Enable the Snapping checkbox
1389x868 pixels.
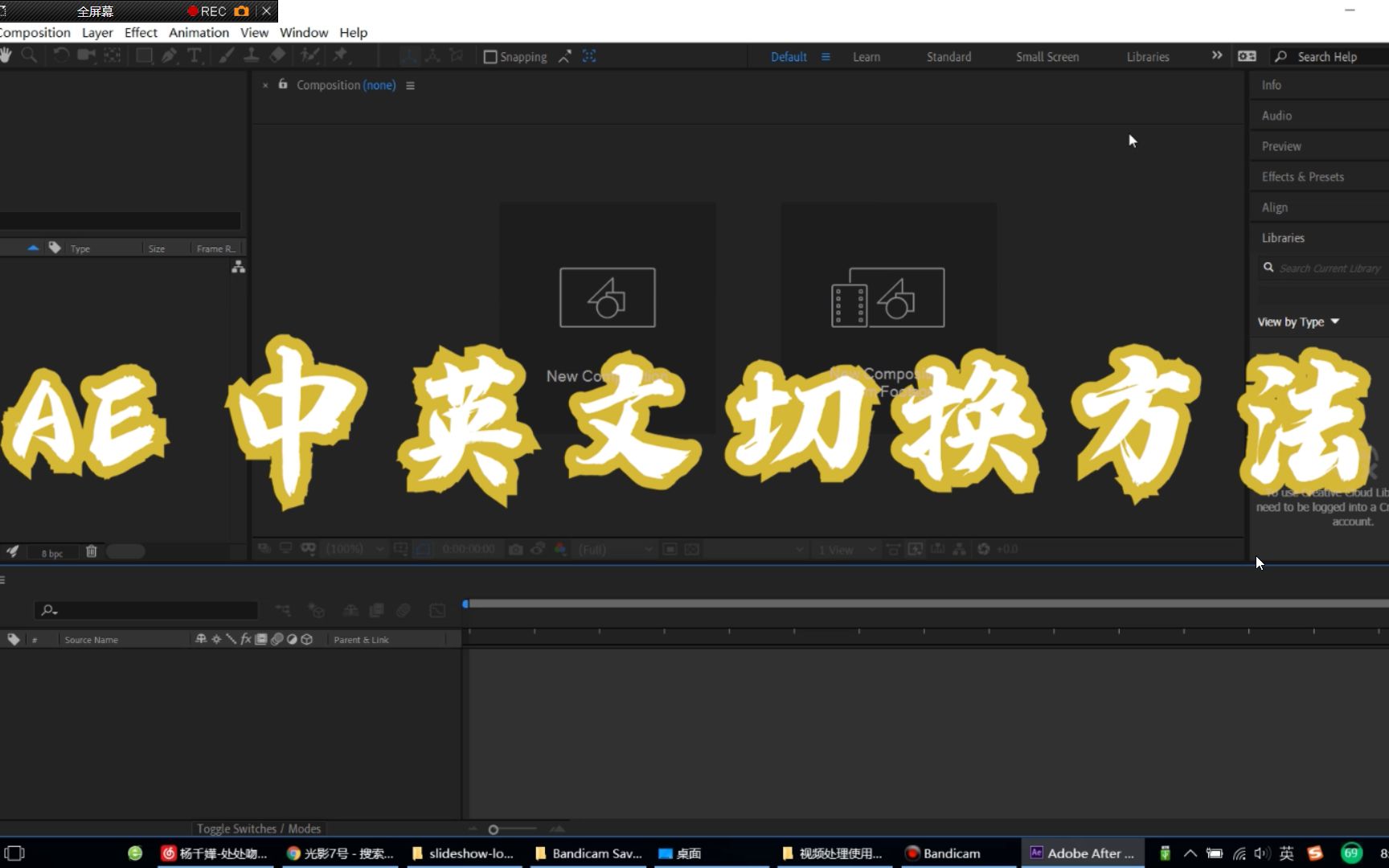(x=491, y=56)
